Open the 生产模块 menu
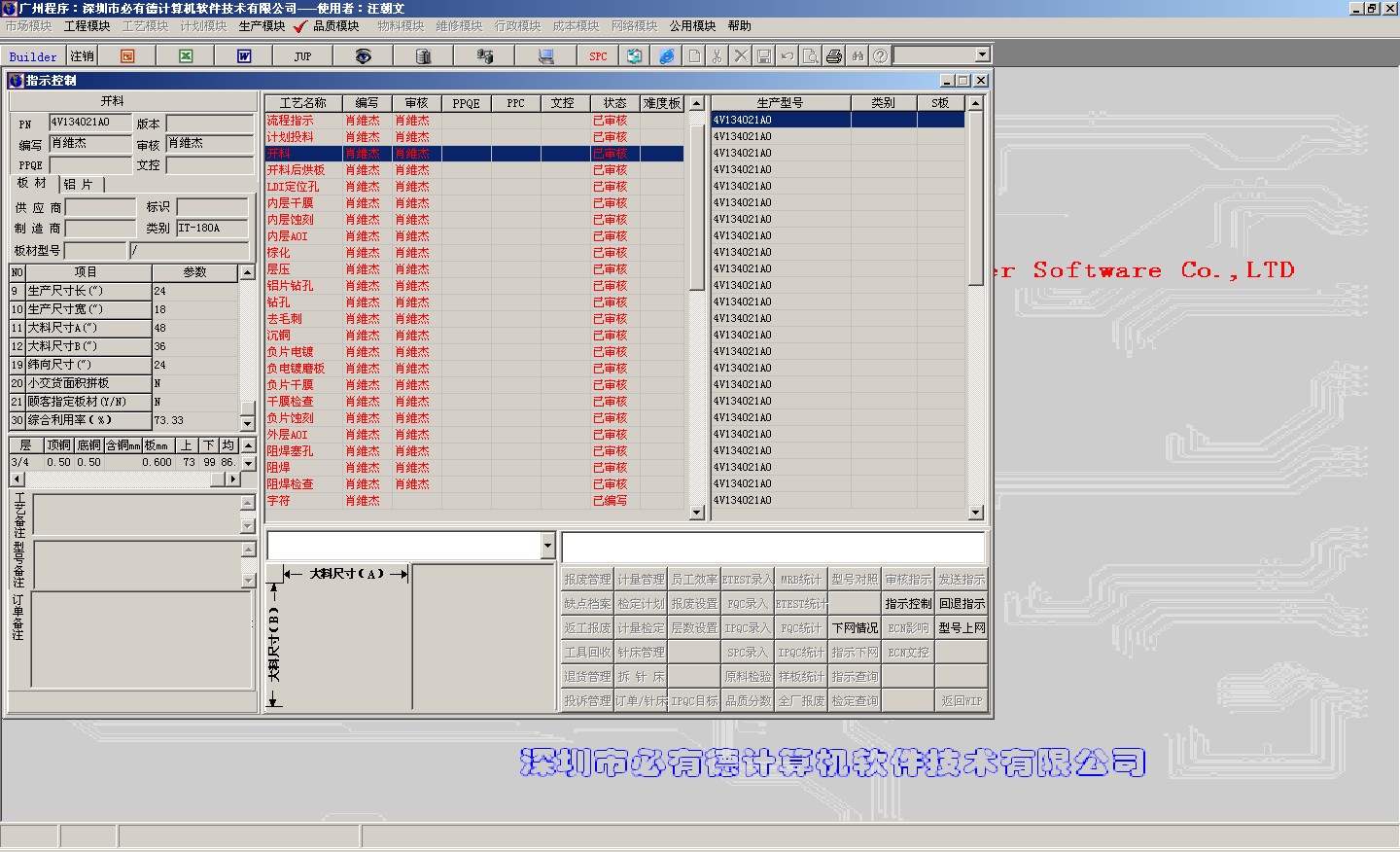This screenshot has height=852, width=1400. (x=262, y=26)
